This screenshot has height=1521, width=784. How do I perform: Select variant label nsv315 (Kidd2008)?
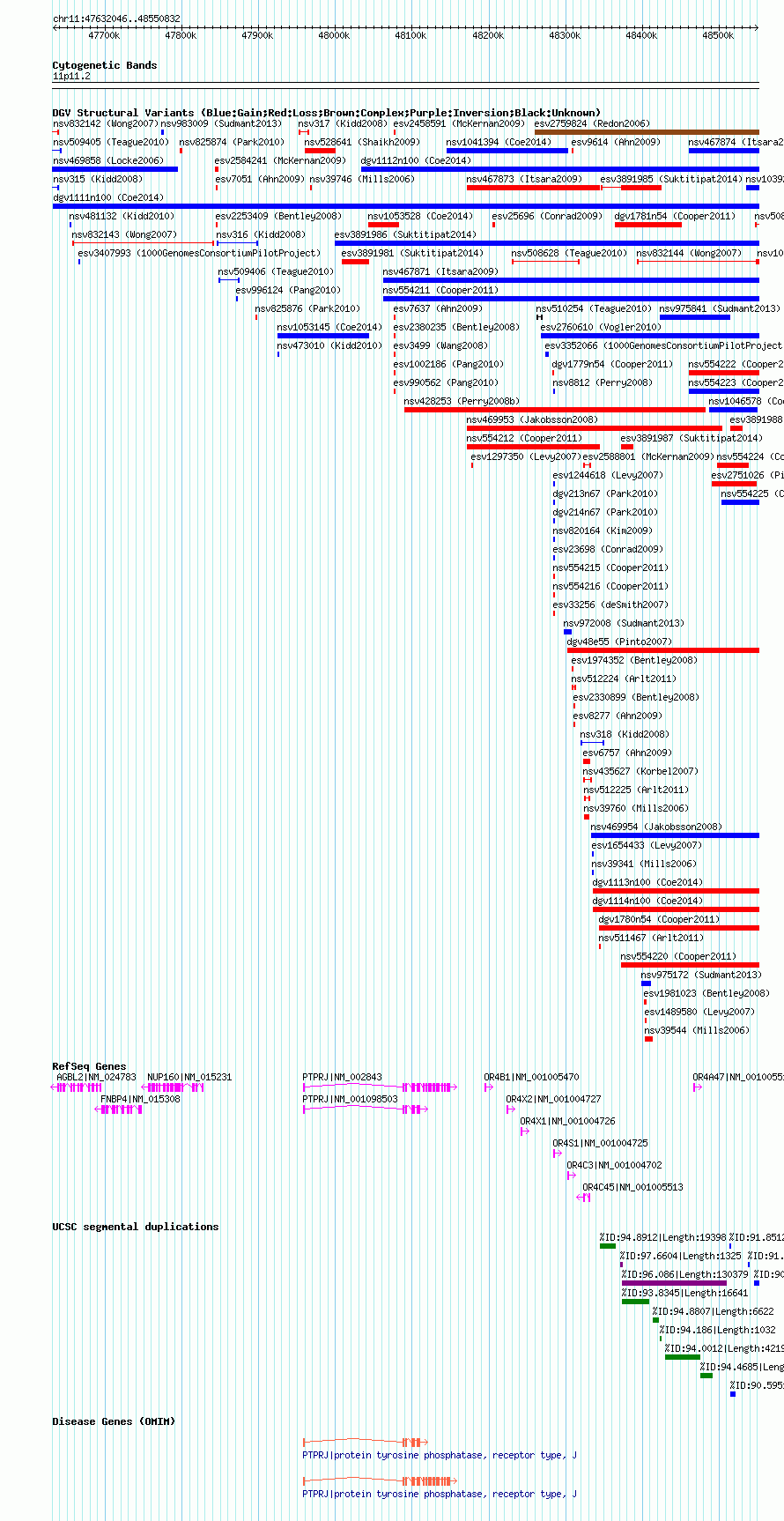[x=98, y=180]
